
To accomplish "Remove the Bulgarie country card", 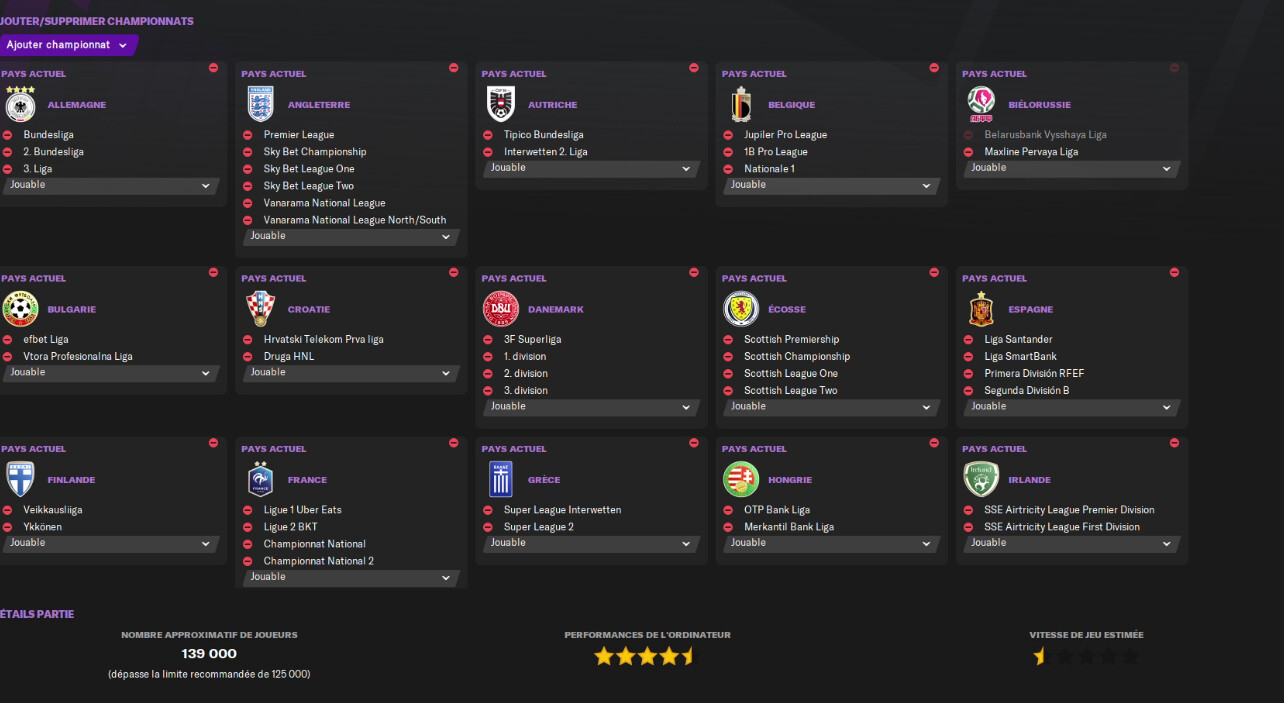I will pos(213,272).
